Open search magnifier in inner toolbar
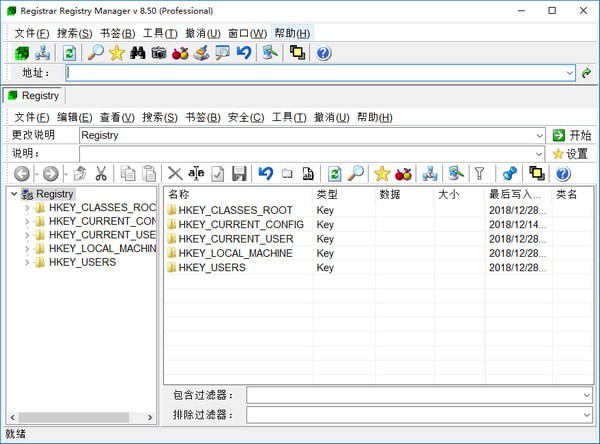The width and height of the screenshot is (600, 444). (356, 174)
